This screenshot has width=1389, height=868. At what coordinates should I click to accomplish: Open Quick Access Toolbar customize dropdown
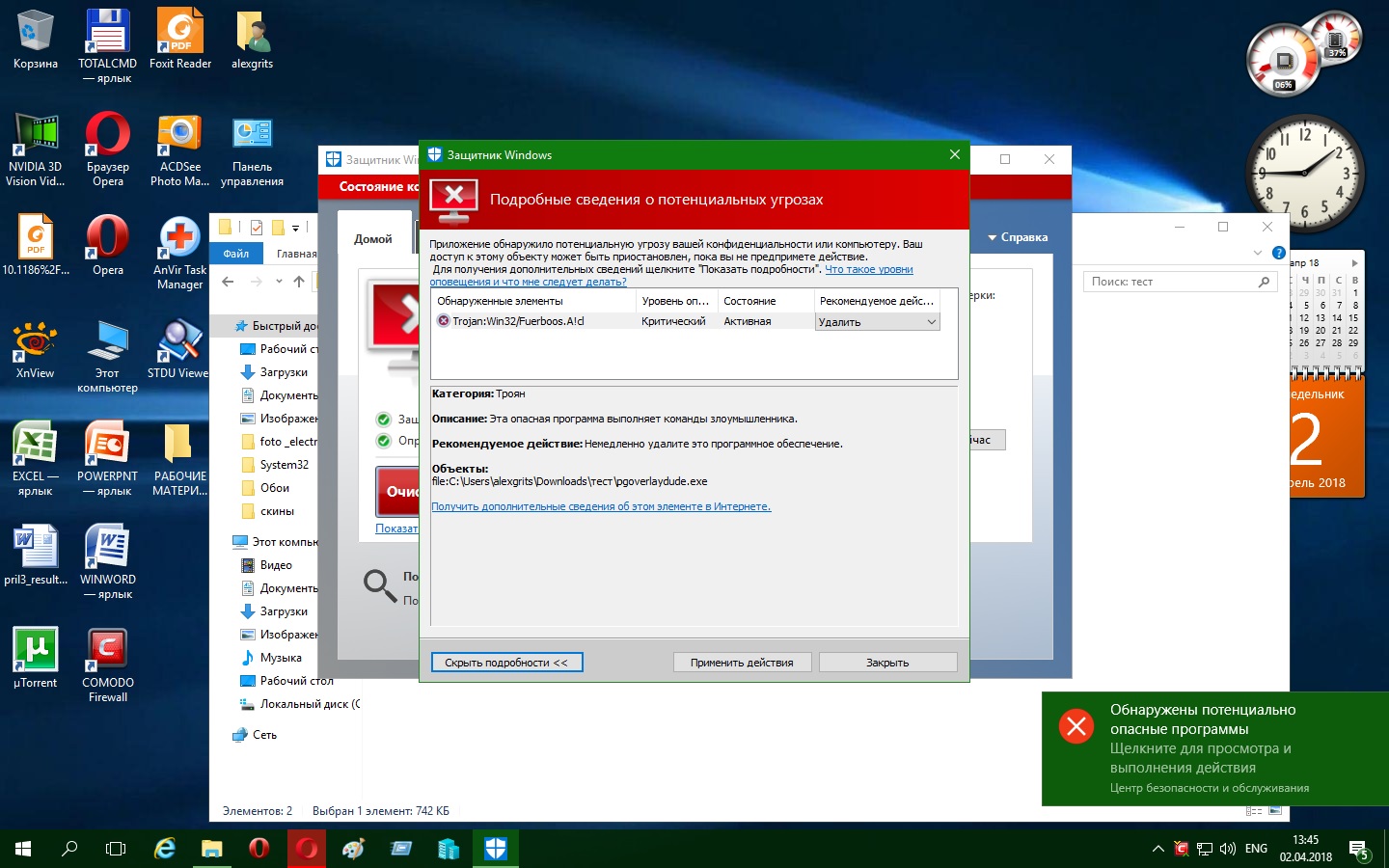pyautogui.click(x=295, y=228)
